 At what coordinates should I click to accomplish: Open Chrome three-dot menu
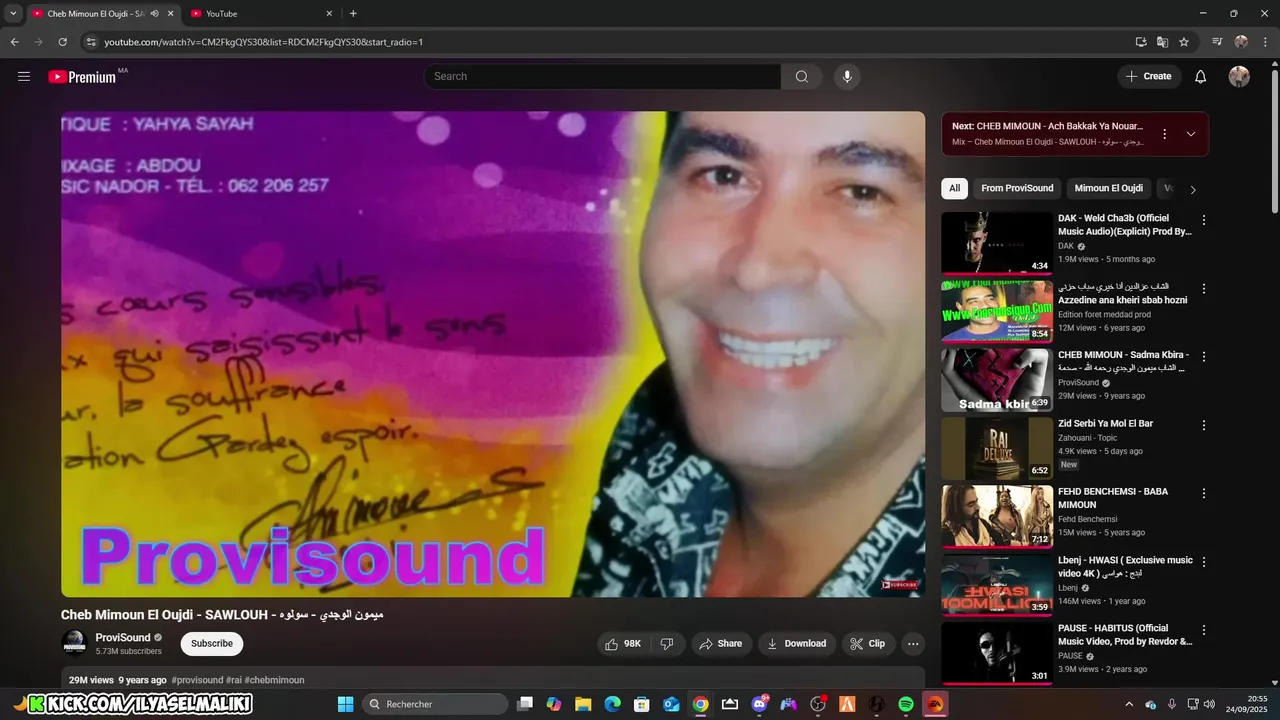coord(1265,42)
